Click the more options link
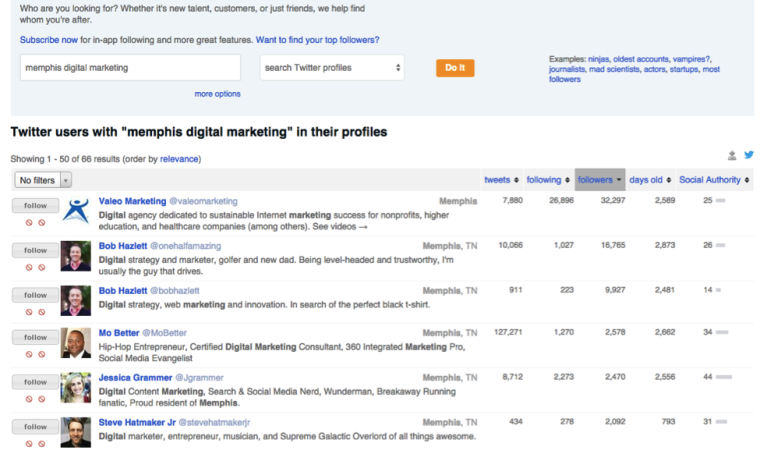 click(x=217, y=94)
